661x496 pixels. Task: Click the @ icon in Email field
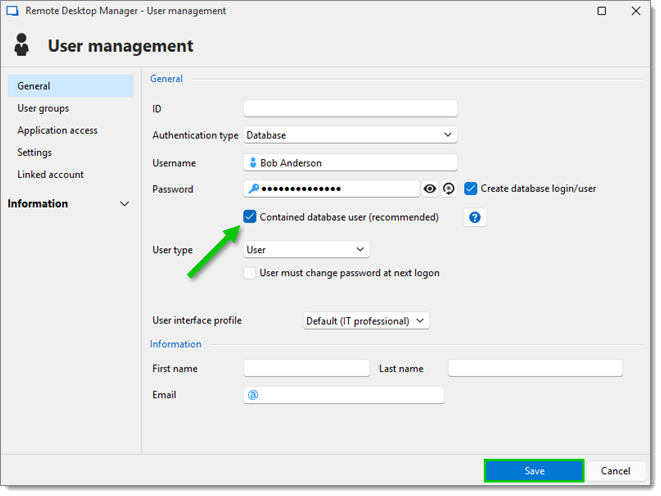tap(253, 395)
